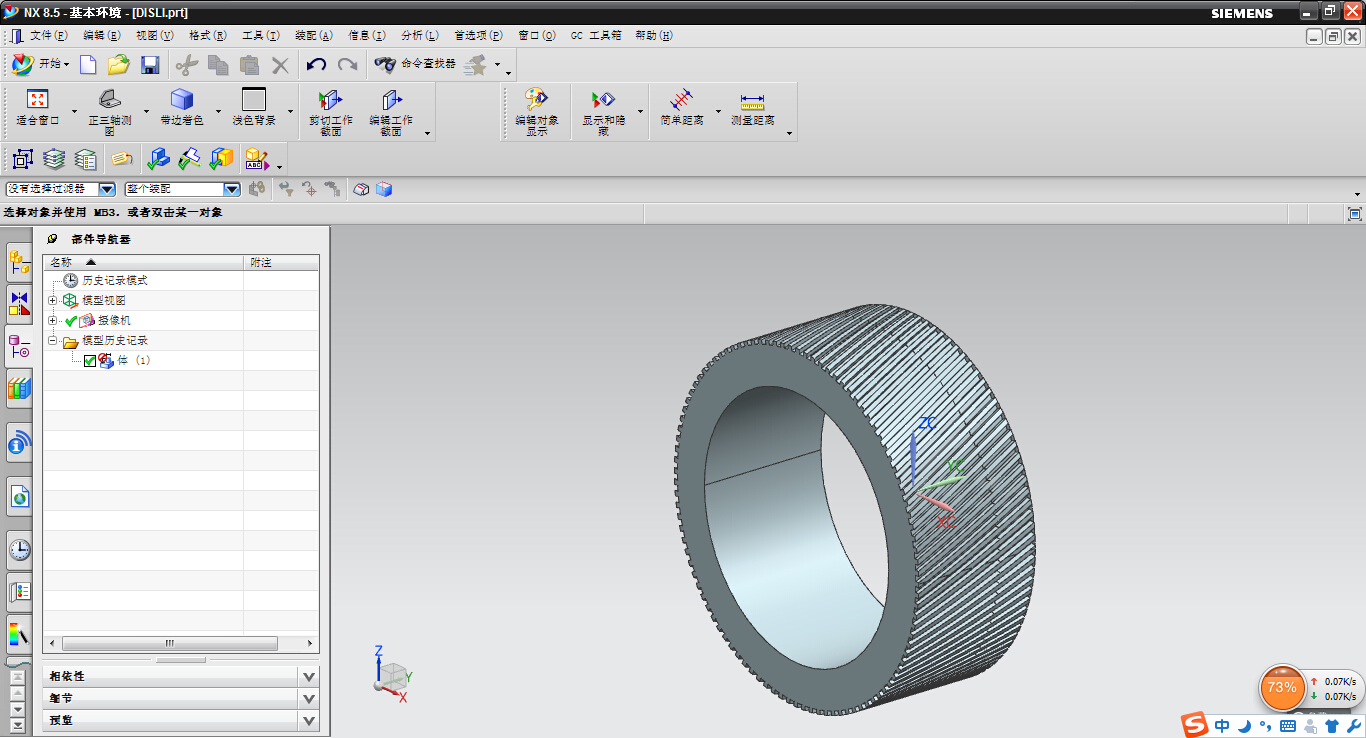The width and height of the screenshot is (1366, 738).
Task: Open the History clock sidebar tab
Action: pos(19,549)
